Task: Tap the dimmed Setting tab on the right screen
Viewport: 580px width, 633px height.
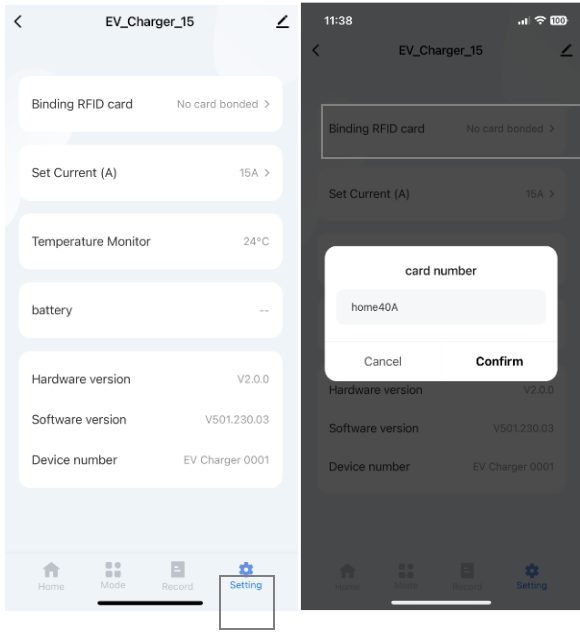Action: [532, 577]
